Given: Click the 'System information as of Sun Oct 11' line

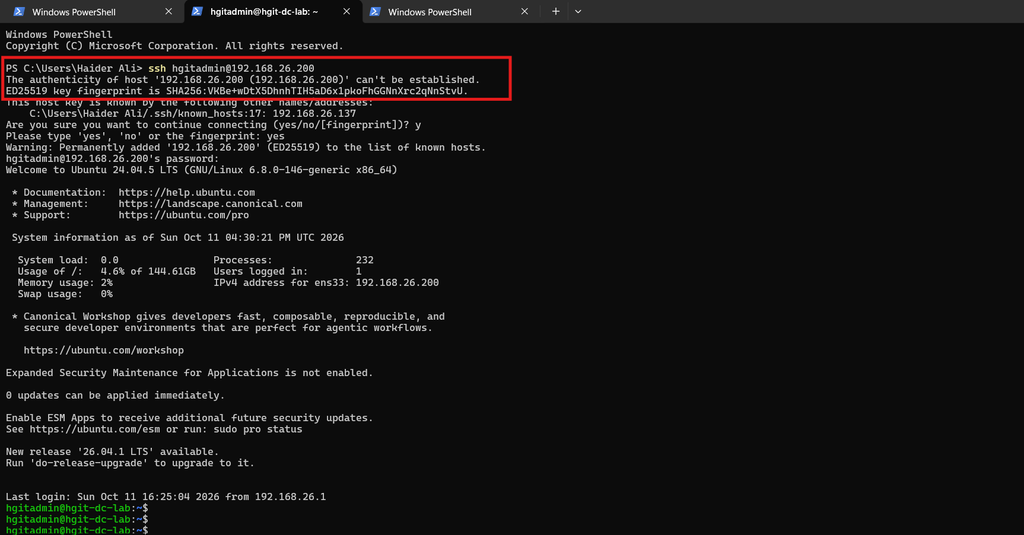Looking at the screenshot, I should pos(178,238).
